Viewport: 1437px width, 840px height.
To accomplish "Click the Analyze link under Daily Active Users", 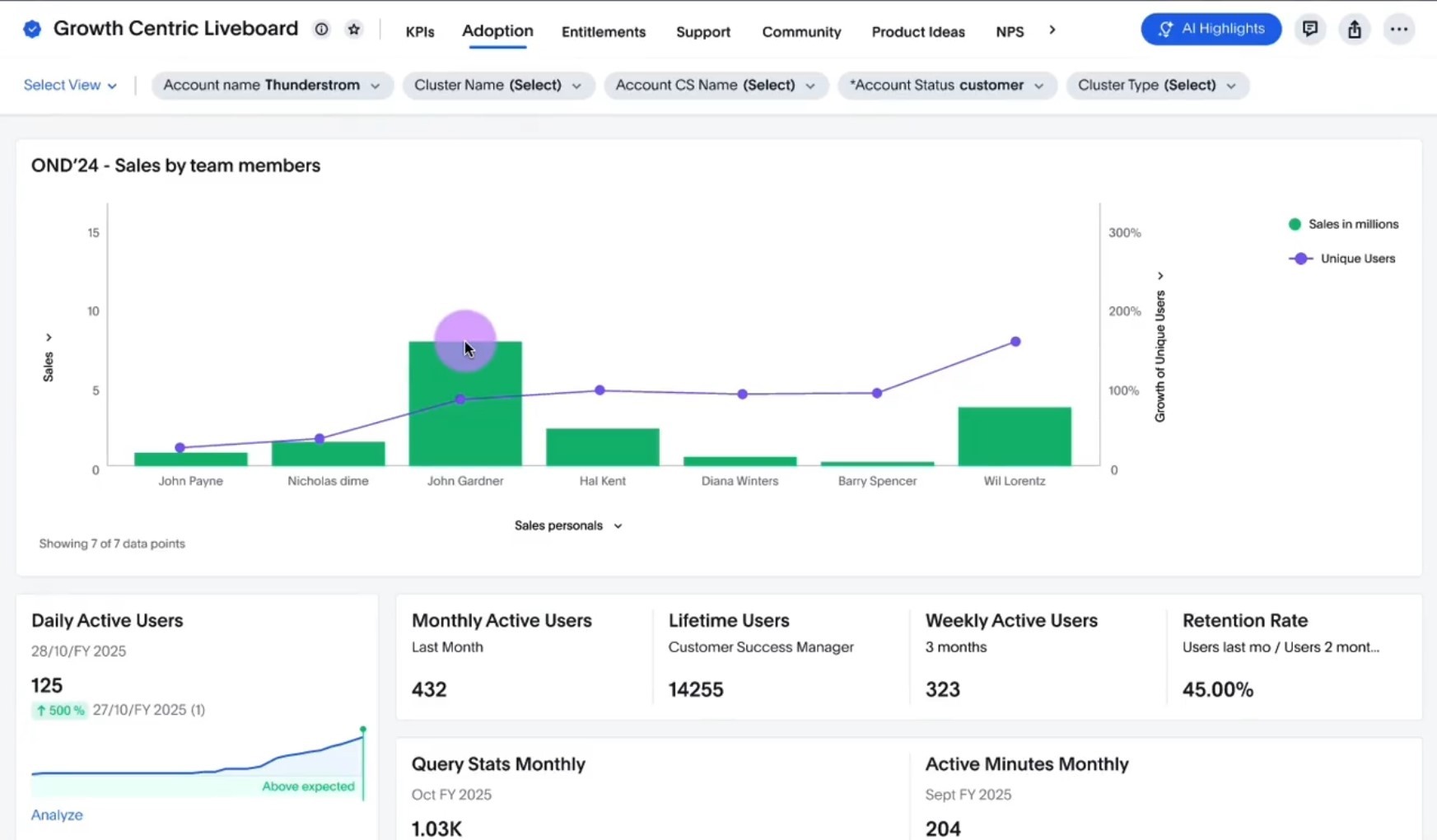I will [x=57, y=814].
